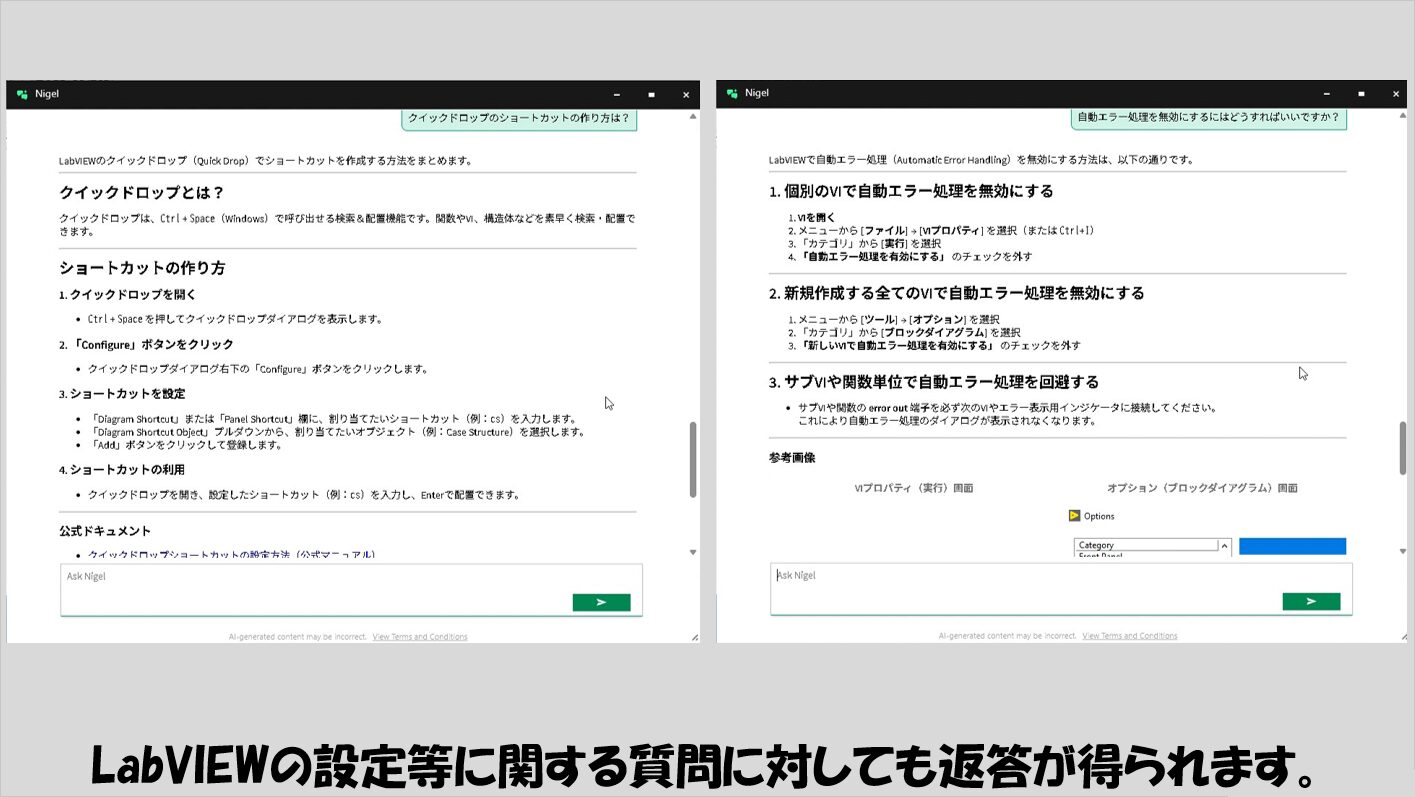This screenshot has height=797, width=1415.
Task: Click the scrollbar thumb in the left Nigel chat
Action: pos(693,460)
